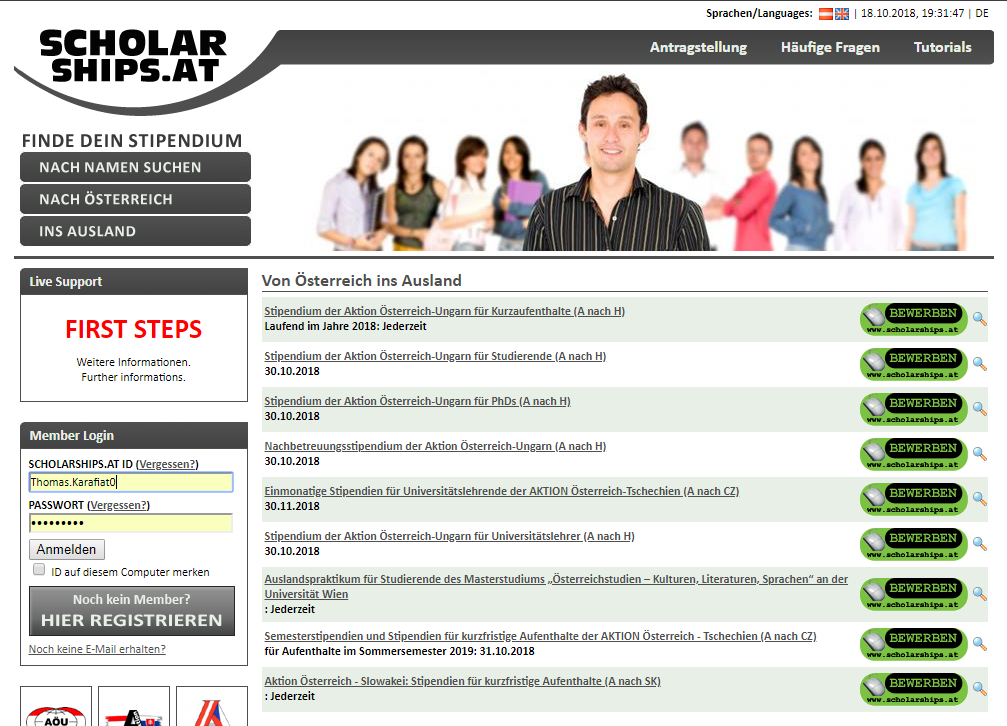This screenshot has height=726, width=1007.
Task: Focus the Scholarships.at ID input field
Action: point(131,483)
